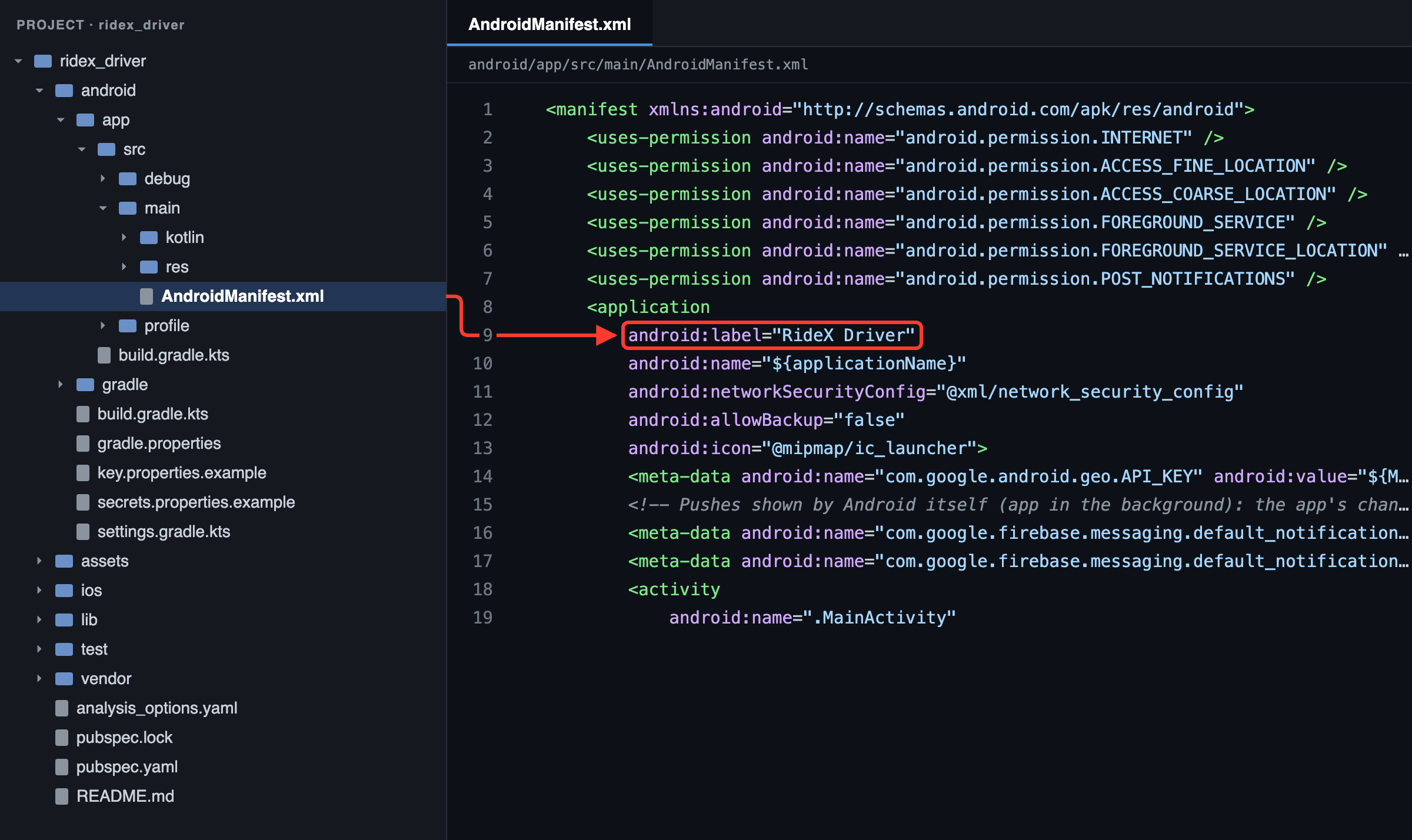Image resolution: width=1412 pixels, height=840 pixels.
Task: Click the assets folder icon
Action: (x=64, y=561)
